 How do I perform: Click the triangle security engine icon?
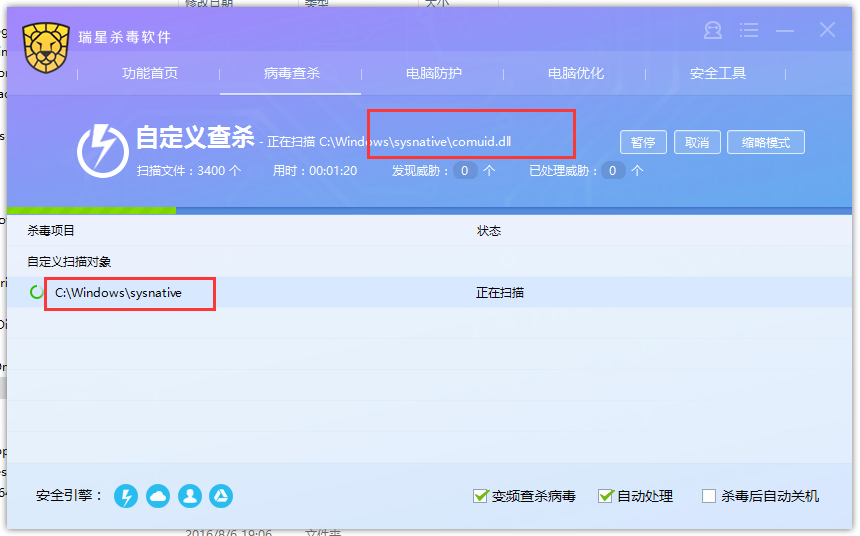pos(221,496)
